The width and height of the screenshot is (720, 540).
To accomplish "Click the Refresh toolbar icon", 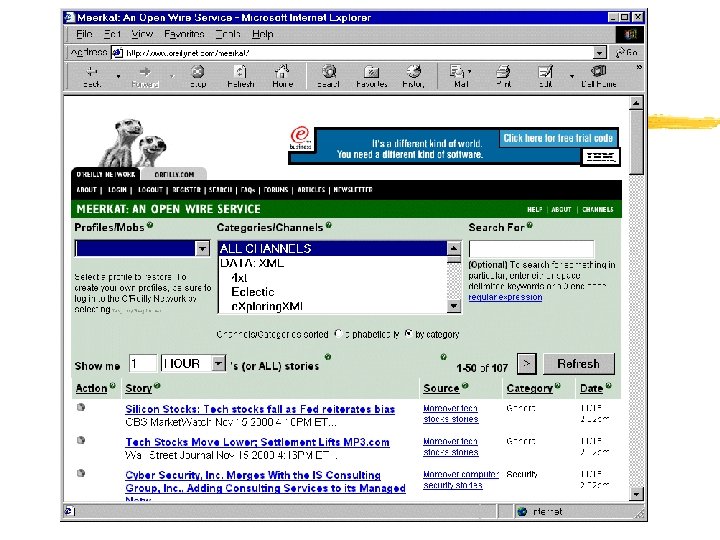I will (241, 72).
